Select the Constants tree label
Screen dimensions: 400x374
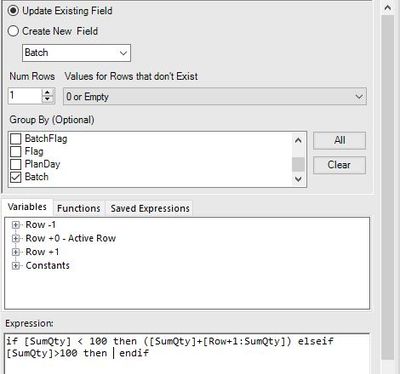(x=48, y=266)
